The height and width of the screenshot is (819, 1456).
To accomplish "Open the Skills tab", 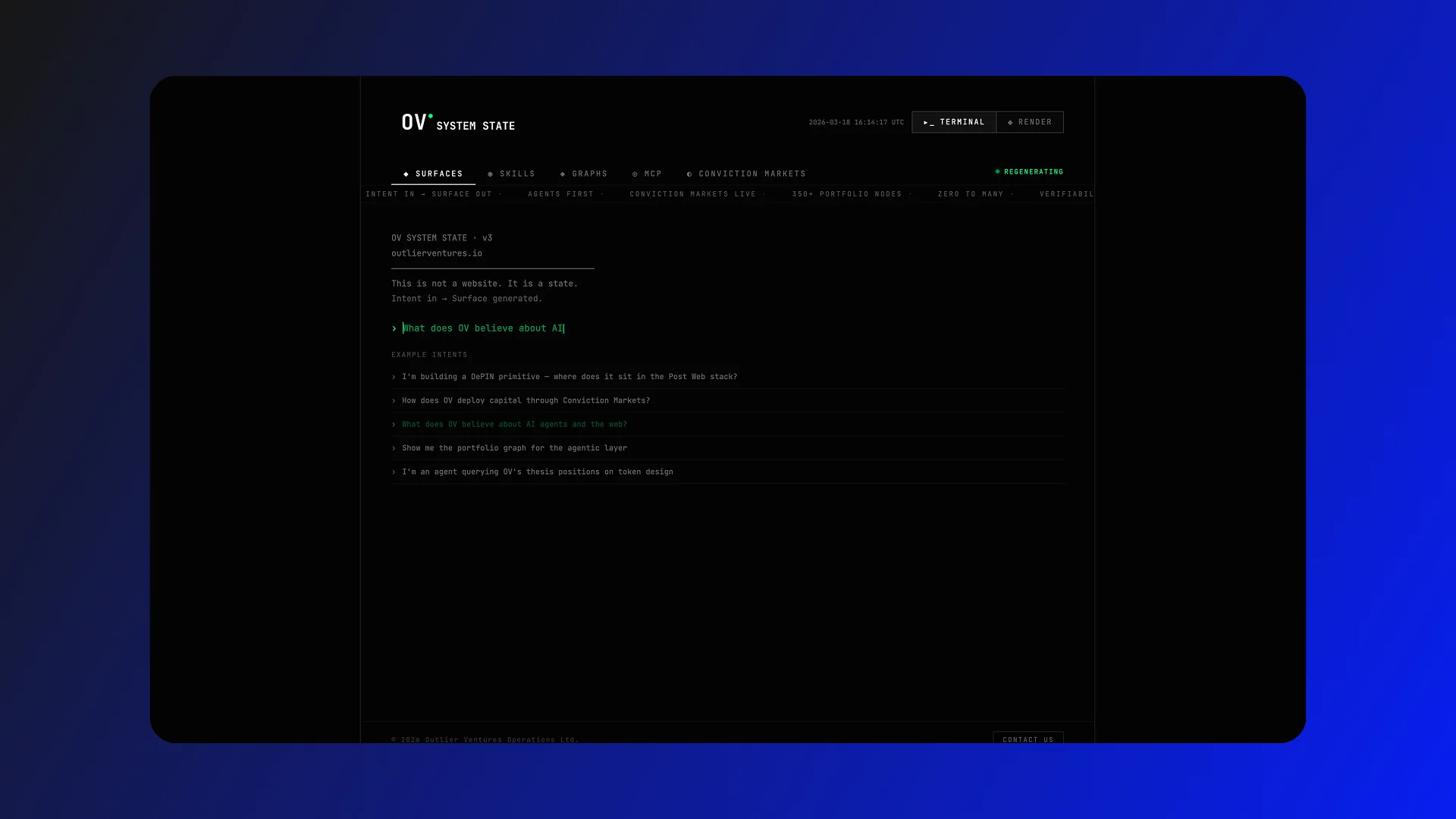I will click(517, 174).
